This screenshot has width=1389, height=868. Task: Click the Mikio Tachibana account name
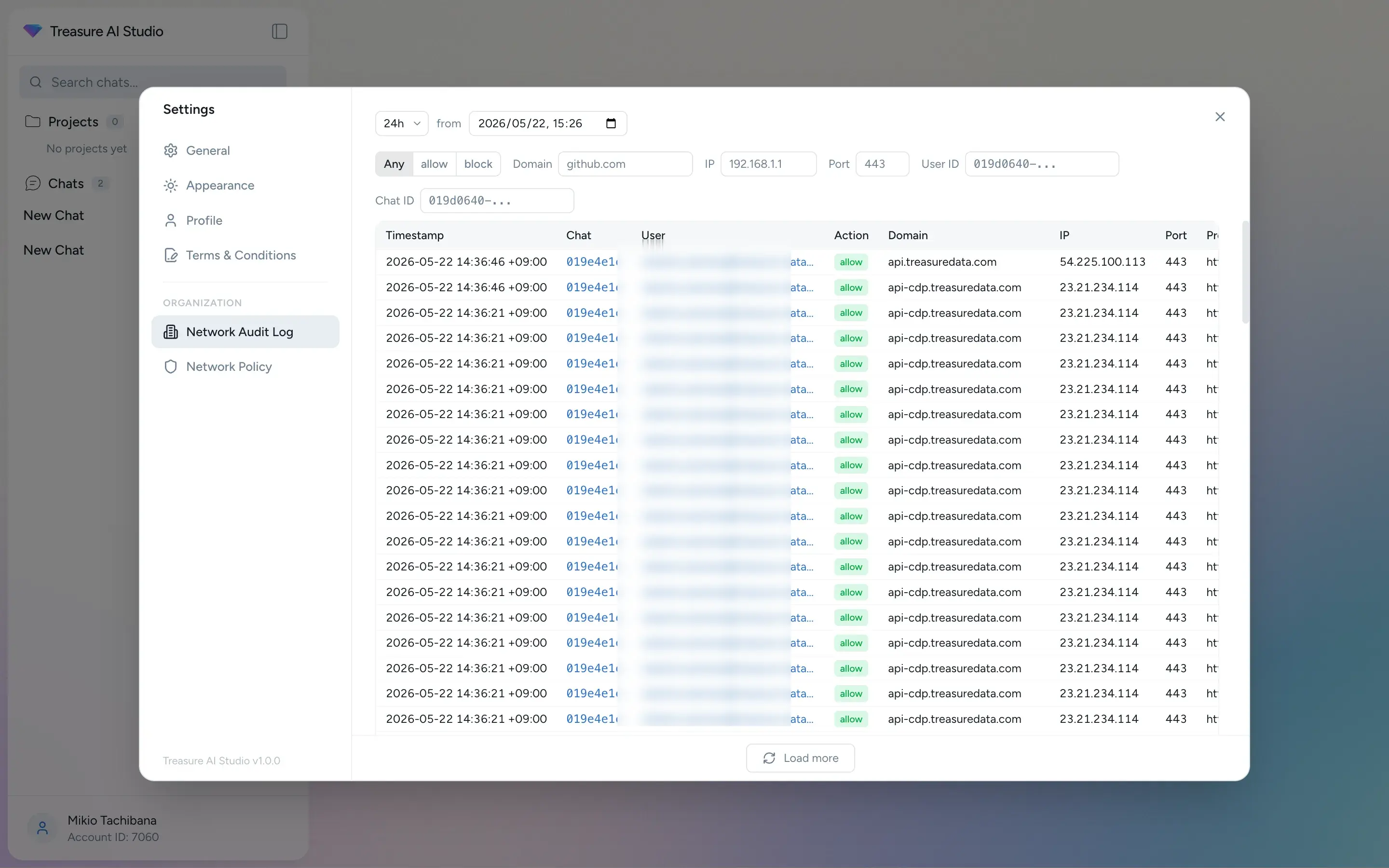tap(112, 820)
